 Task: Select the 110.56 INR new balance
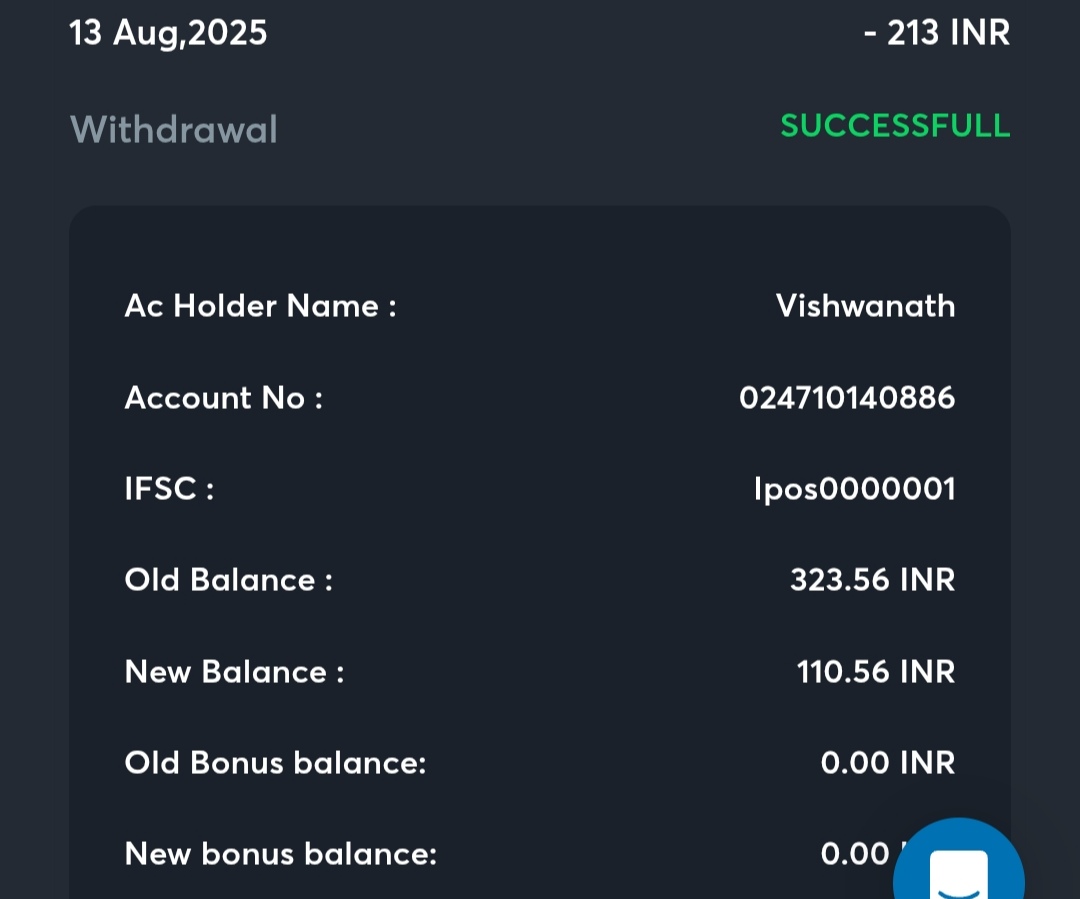876,672
